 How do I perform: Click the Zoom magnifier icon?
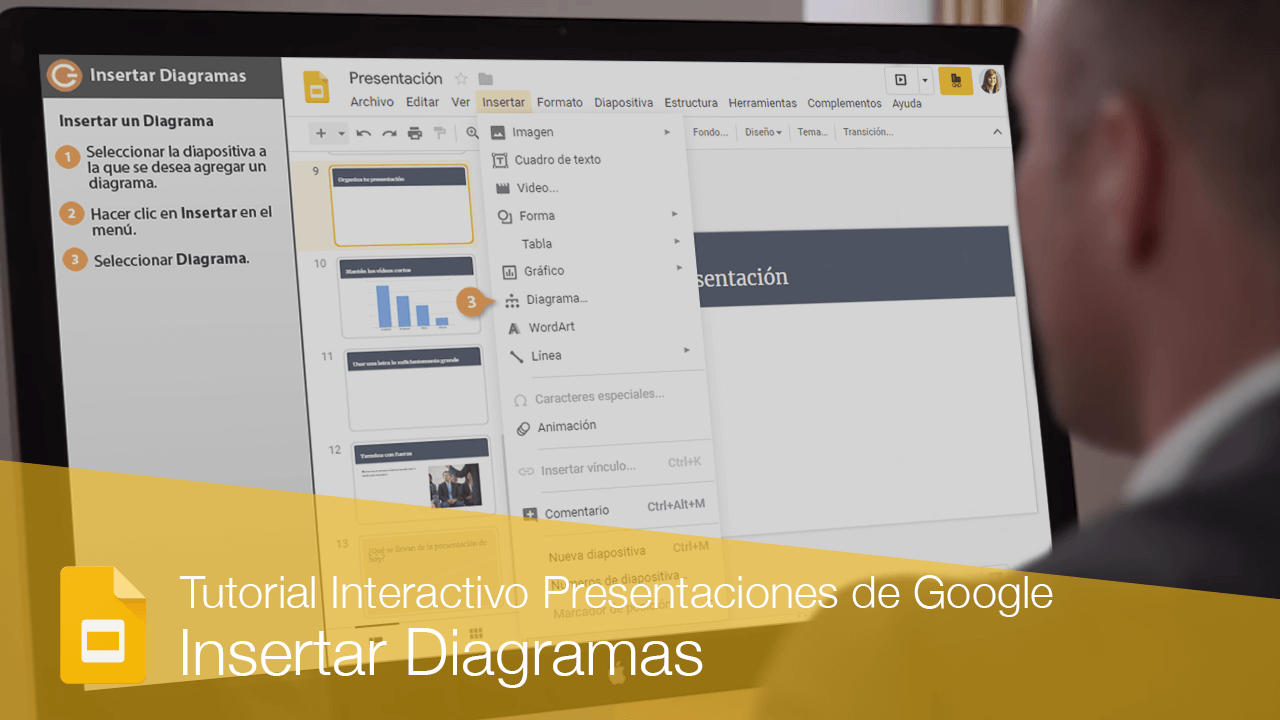pos(472,133)
